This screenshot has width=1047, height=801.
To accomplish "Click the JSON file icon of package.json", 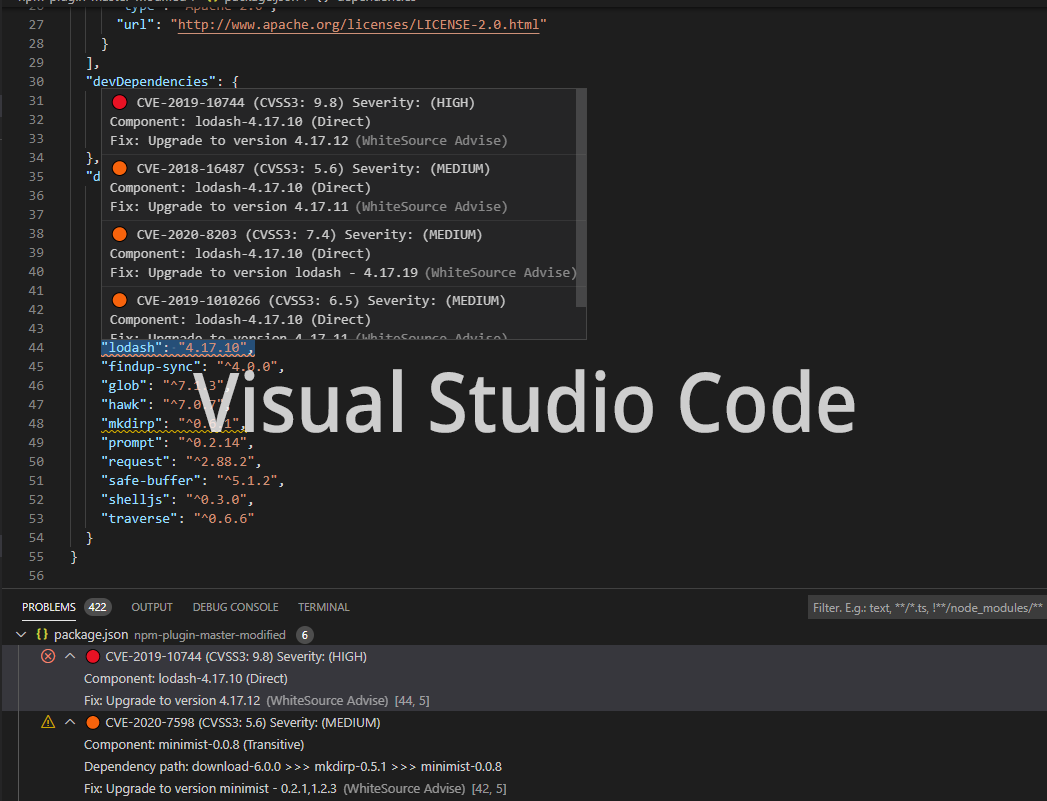I will (41, 634).
